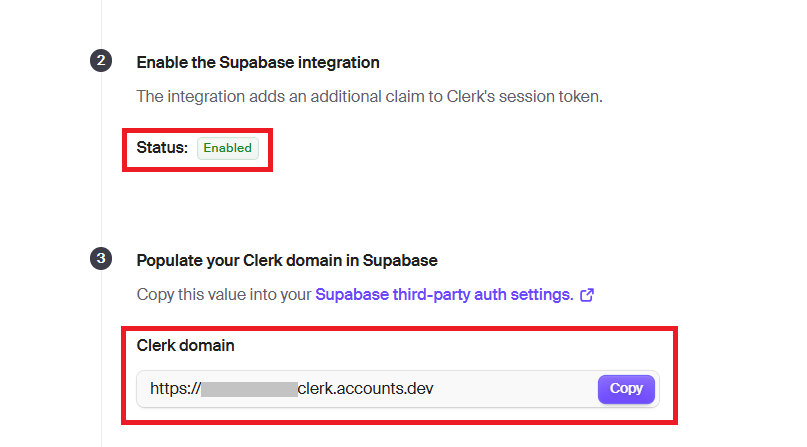Click the https:// prefix in the domain field
The image size is (807, 447).
point(176,388)
